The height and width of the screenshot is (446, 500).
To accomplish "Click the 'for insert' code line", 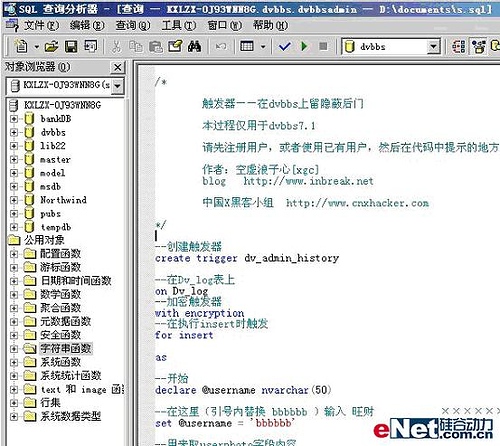I will 184,335.
